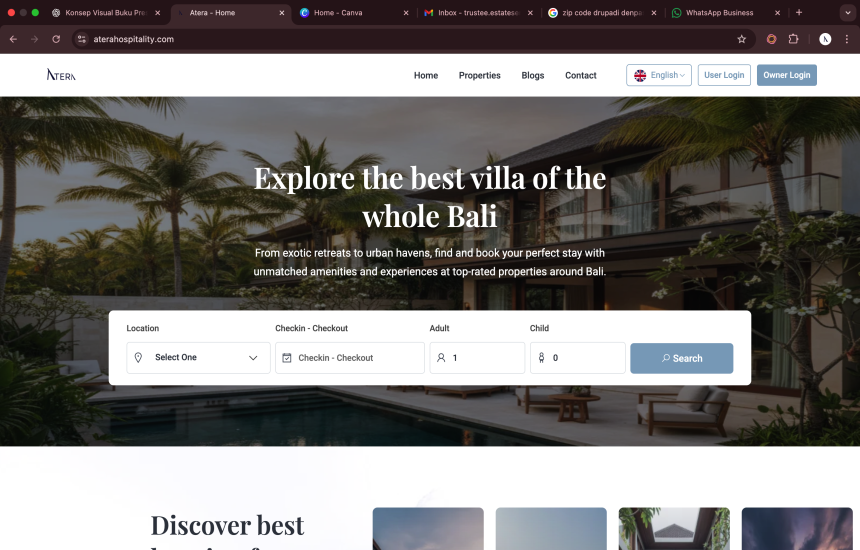Expand the tab search chevron in browser
This screenshot has height=550, width=860.
[848, 13]
